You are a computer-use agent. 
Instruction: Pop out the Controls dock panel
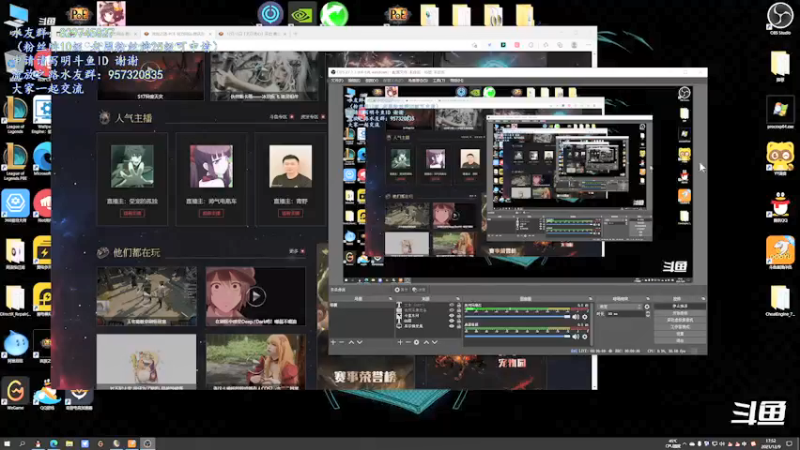coord(703,298)
